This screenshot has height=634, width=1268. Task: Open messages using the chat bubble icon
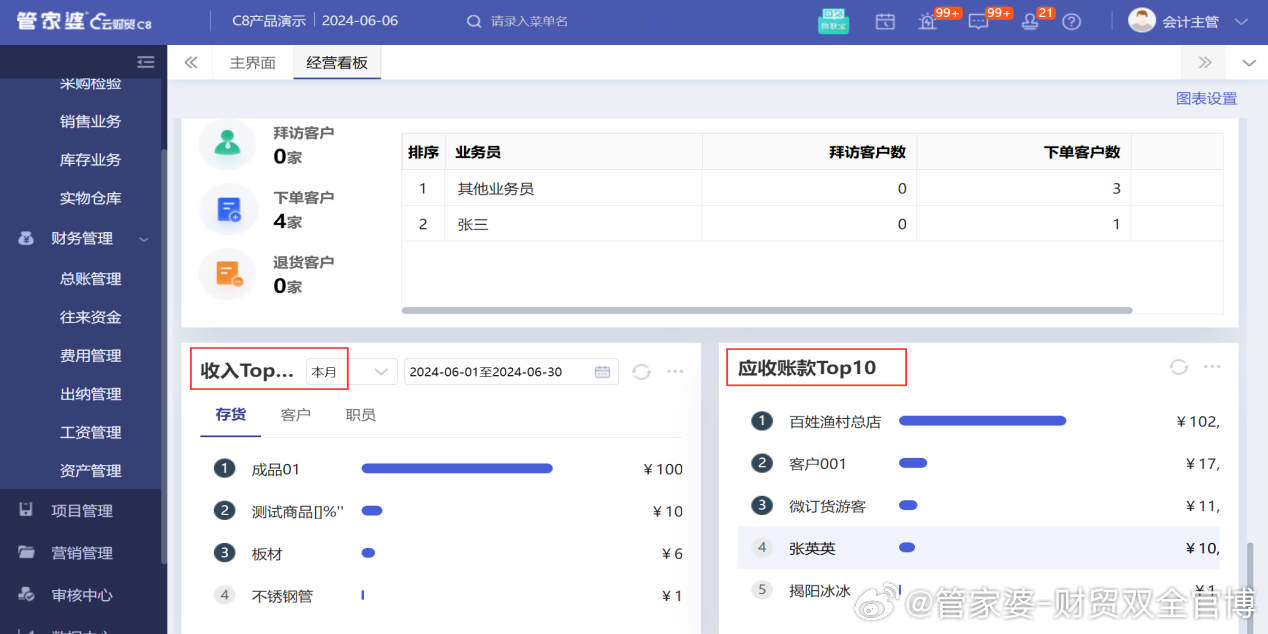[980, 22]
